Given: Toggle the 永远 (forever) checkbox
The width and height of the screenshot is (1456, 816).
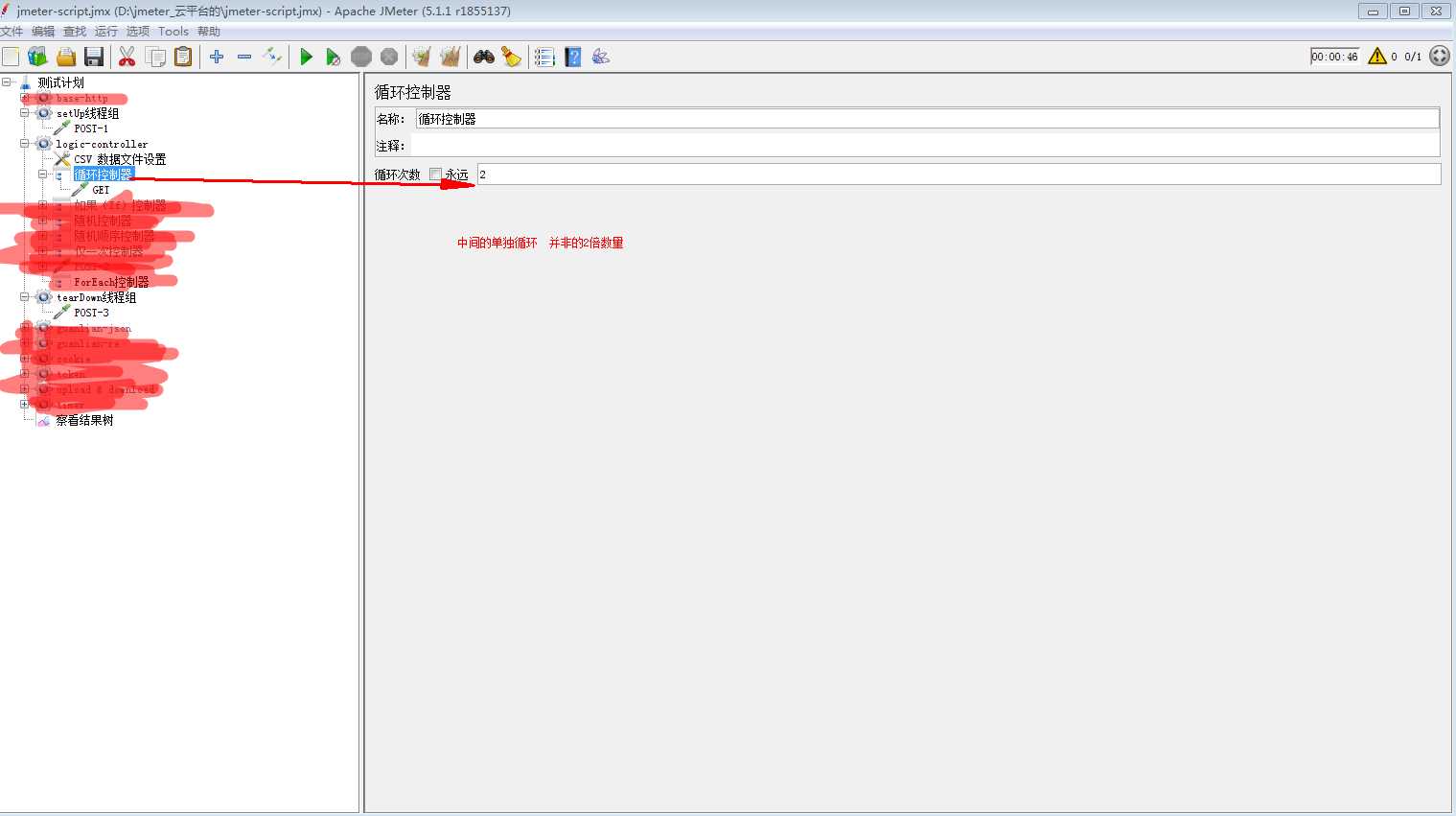Looking at the screenshot, I should (435, 175).
